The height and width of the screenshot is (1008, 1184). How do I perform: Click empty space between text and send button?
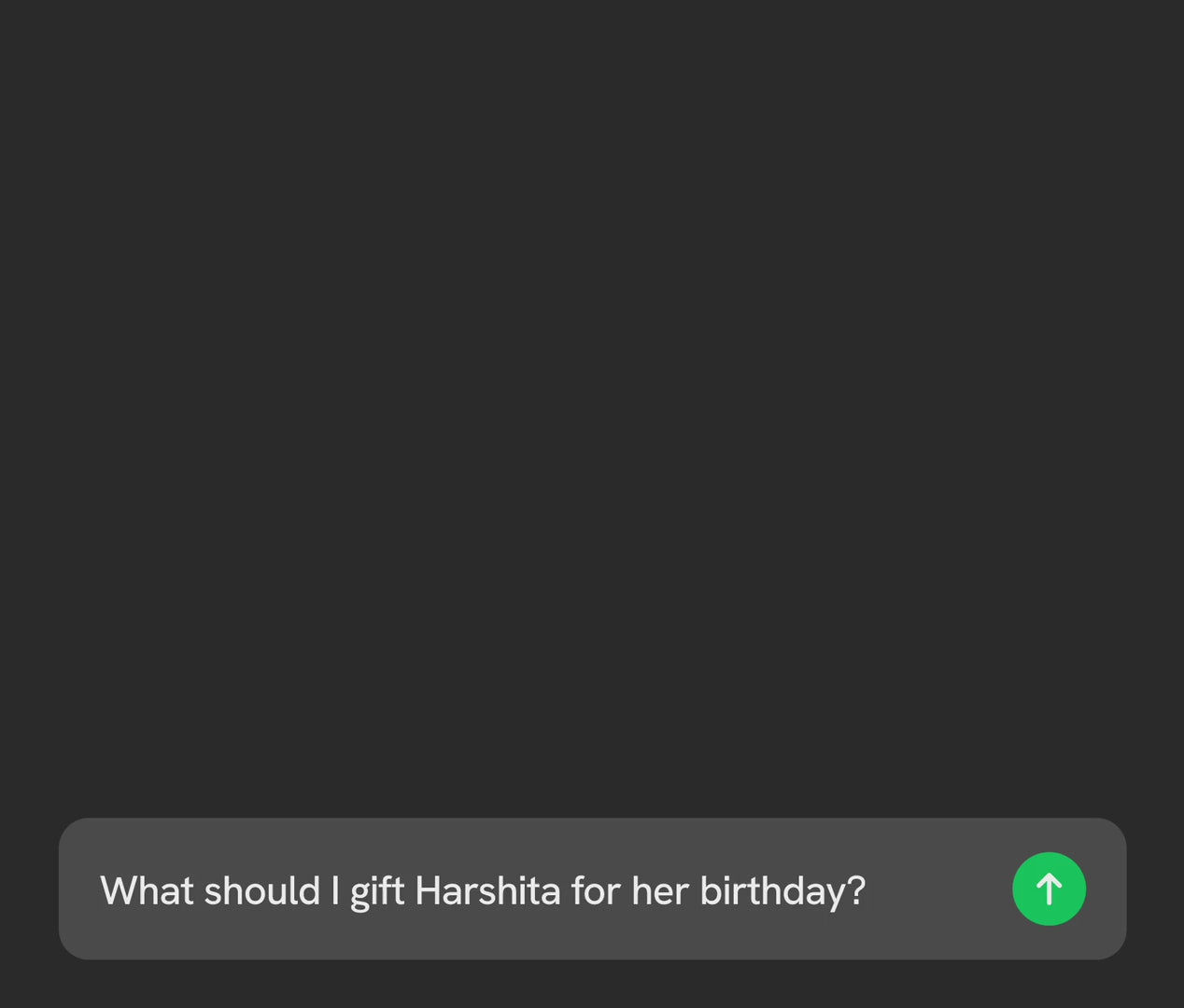point(938,889)
